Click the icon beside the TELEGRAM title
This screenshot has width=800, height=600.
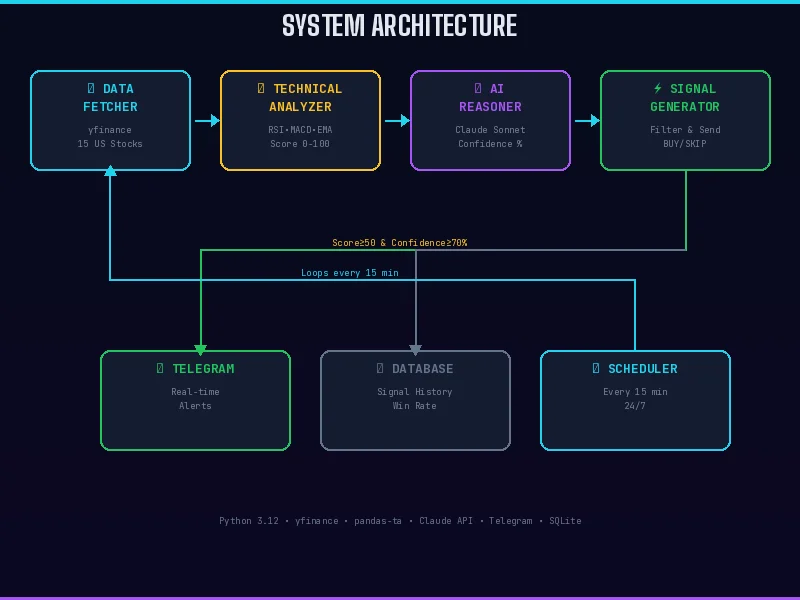(160, 368)
